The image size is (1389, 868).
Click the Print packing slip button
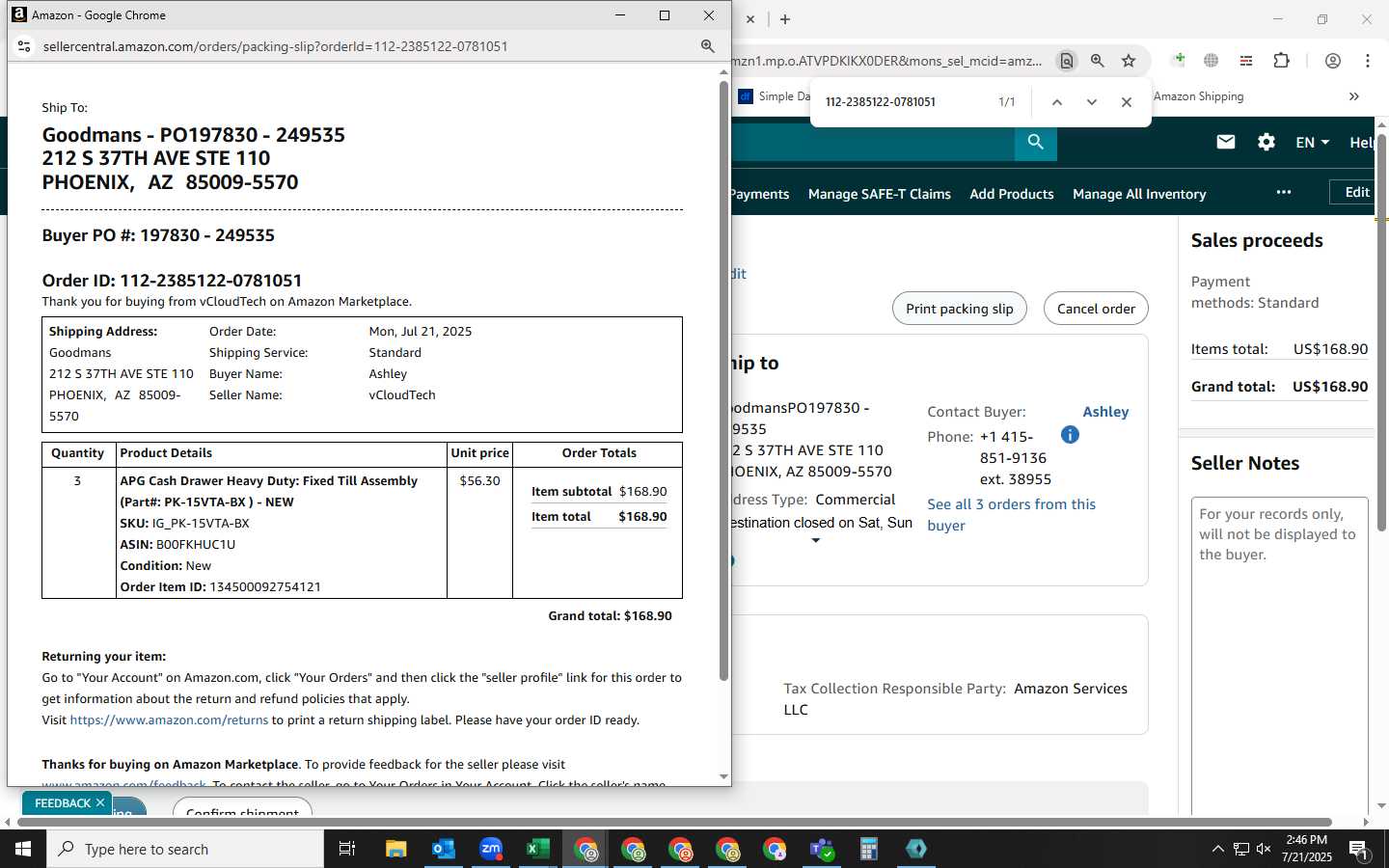[x=960, y=309]
